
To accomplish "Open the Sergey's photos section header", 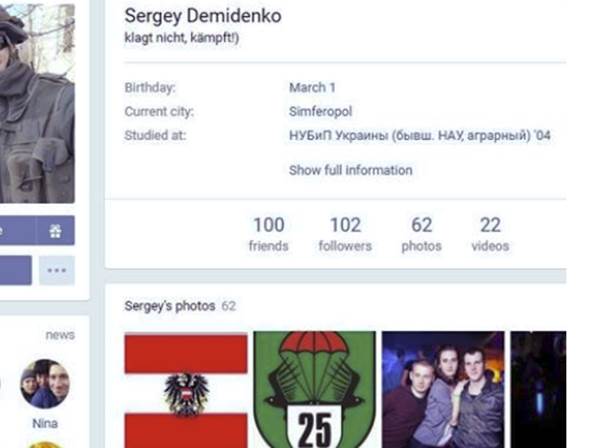I will [169, 306].
